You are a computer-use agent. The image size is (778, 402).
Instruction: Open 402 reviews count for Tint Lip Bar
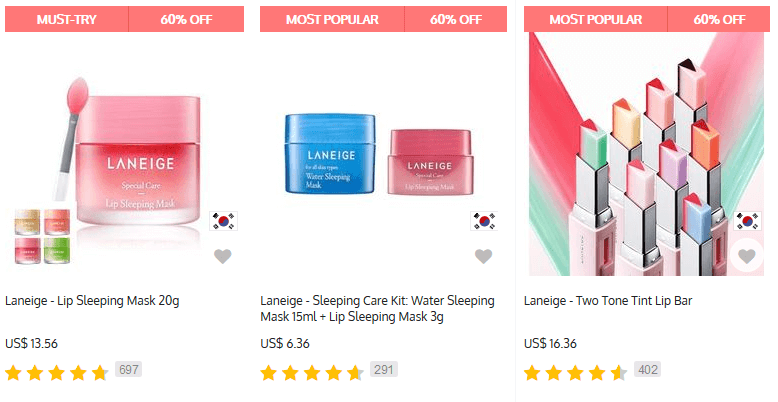(648, 370)
